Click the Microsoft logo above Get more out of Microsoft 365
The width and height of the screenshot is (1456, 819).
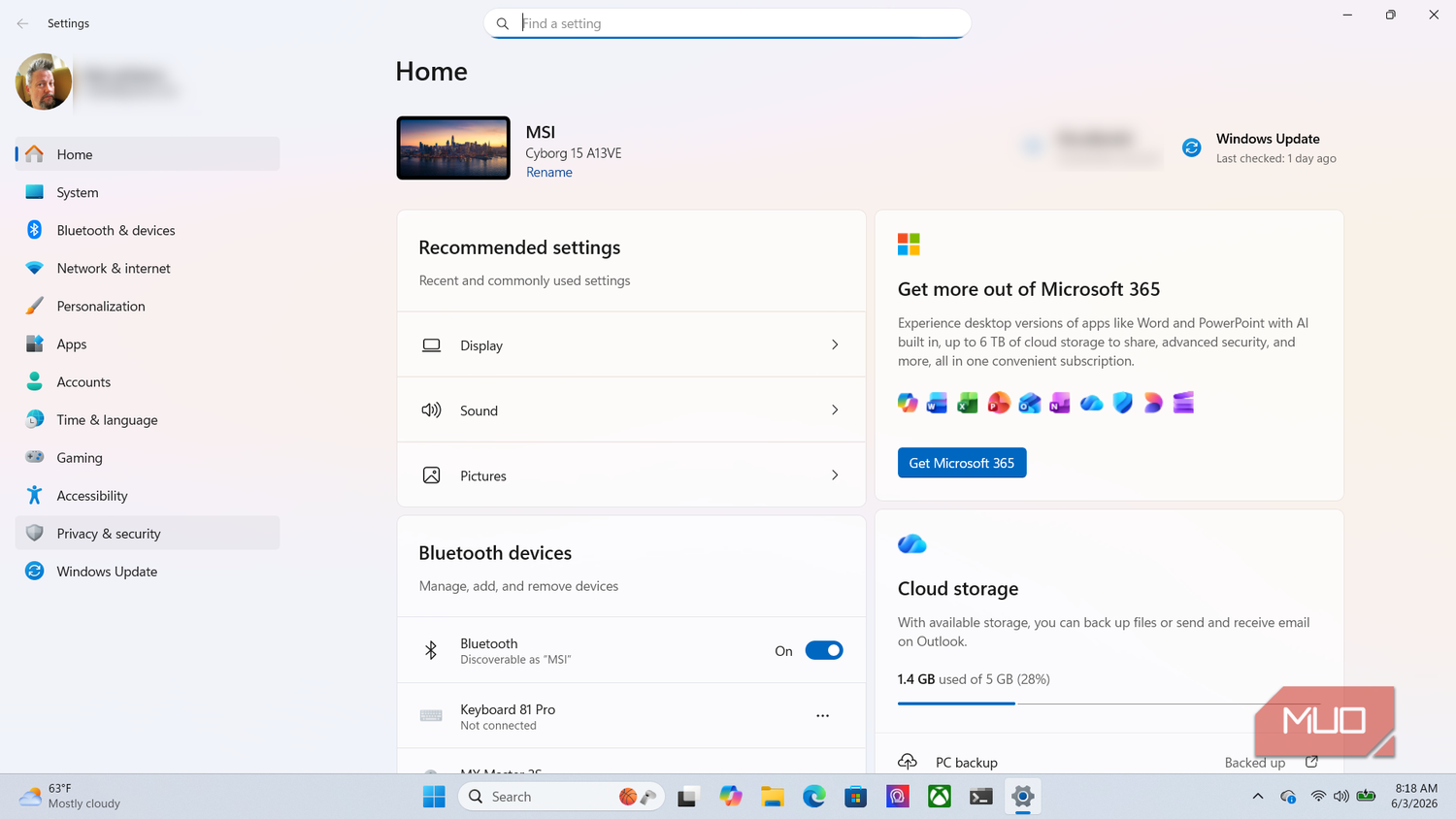[909, 245]
